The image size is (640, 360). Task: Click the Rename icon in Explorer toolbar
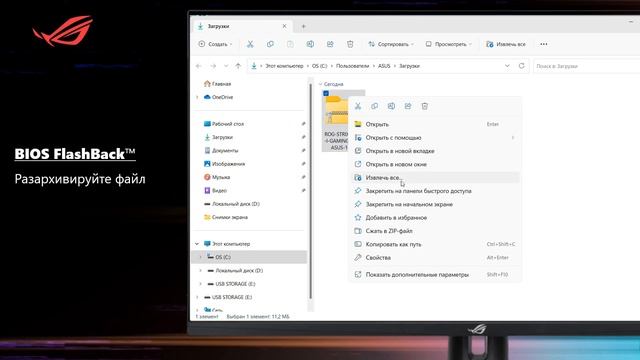[310, 44]
